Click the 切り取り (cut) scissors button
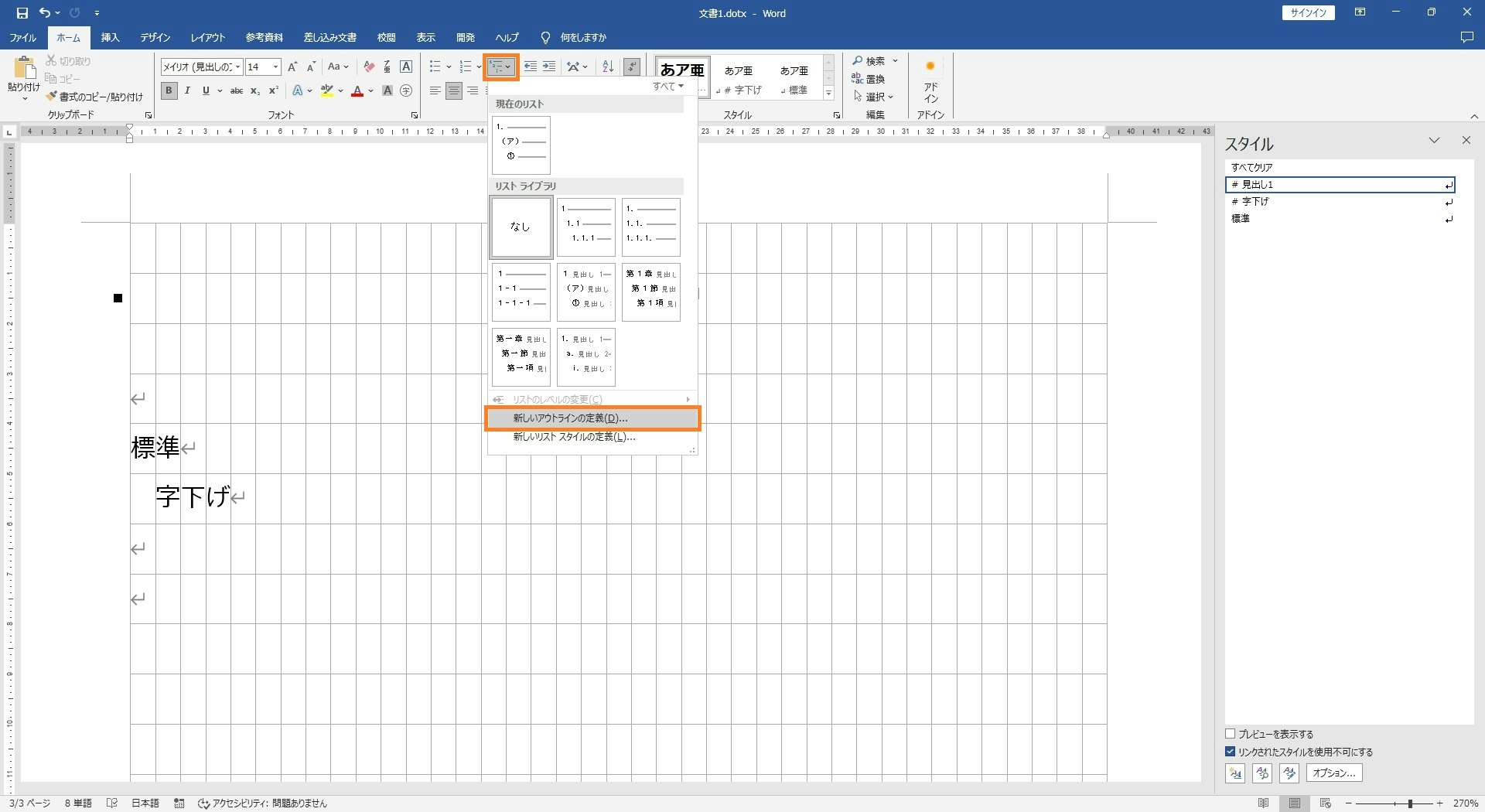 (x=68, y=61)
